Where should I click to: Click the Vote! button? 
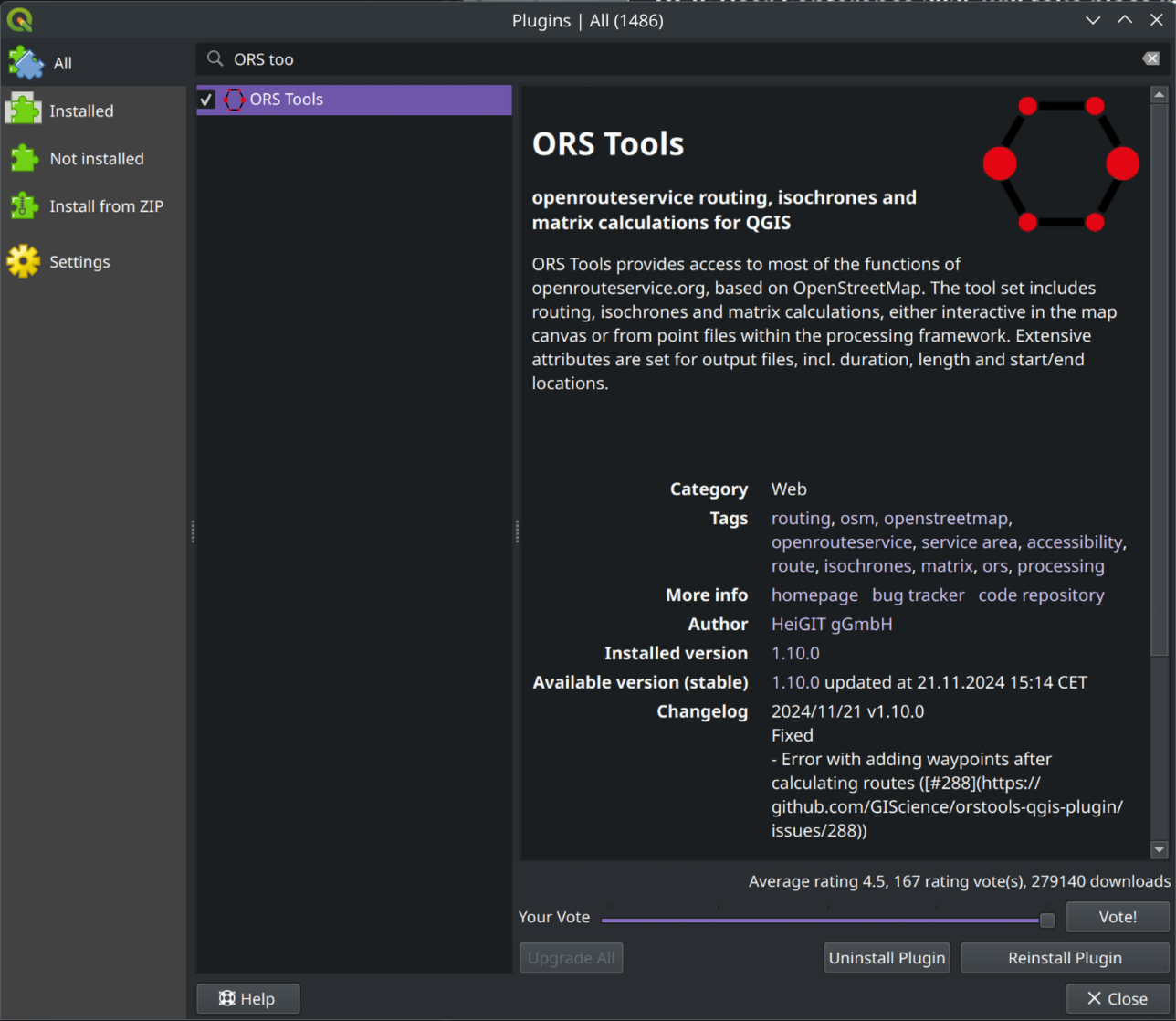coord(1118,917)
